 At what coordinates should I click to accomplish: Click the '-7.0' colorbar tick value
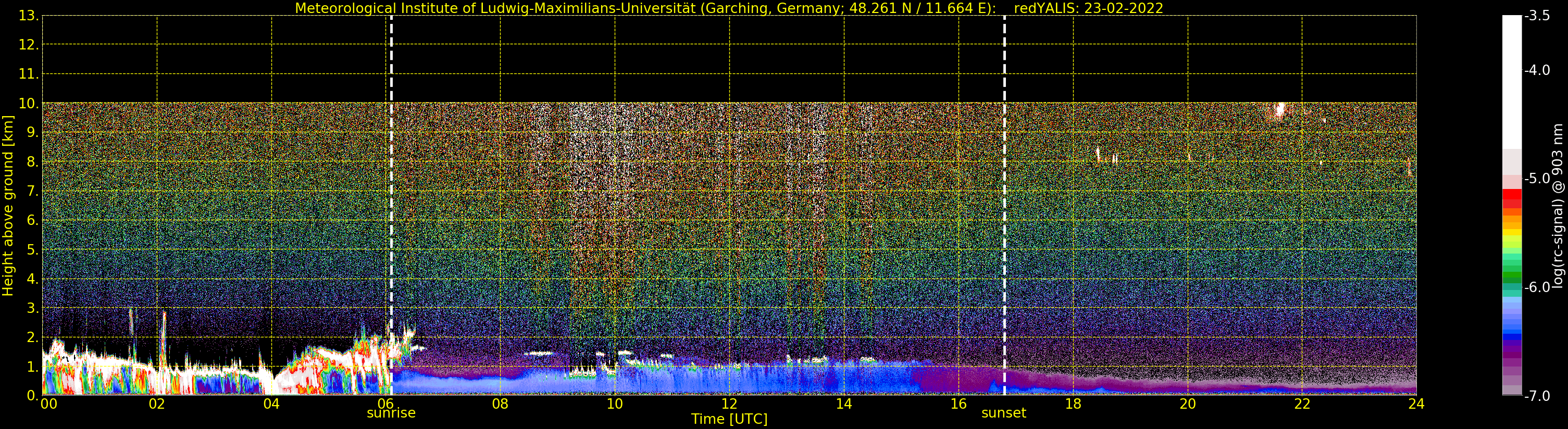tap(1537, 396)
